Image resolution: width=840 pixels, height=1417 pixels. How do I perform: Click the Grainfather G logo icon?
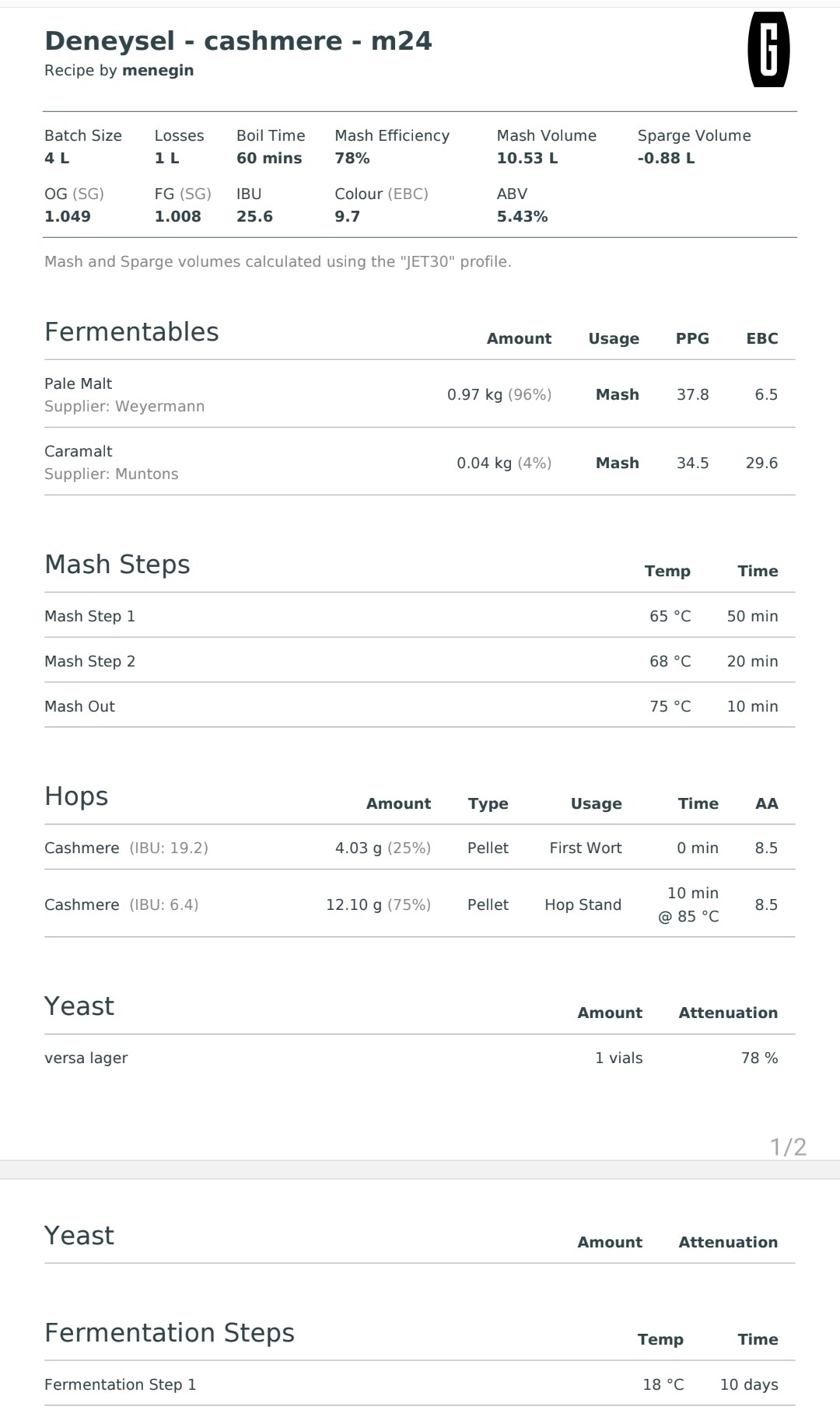click(x=768, y=50)
